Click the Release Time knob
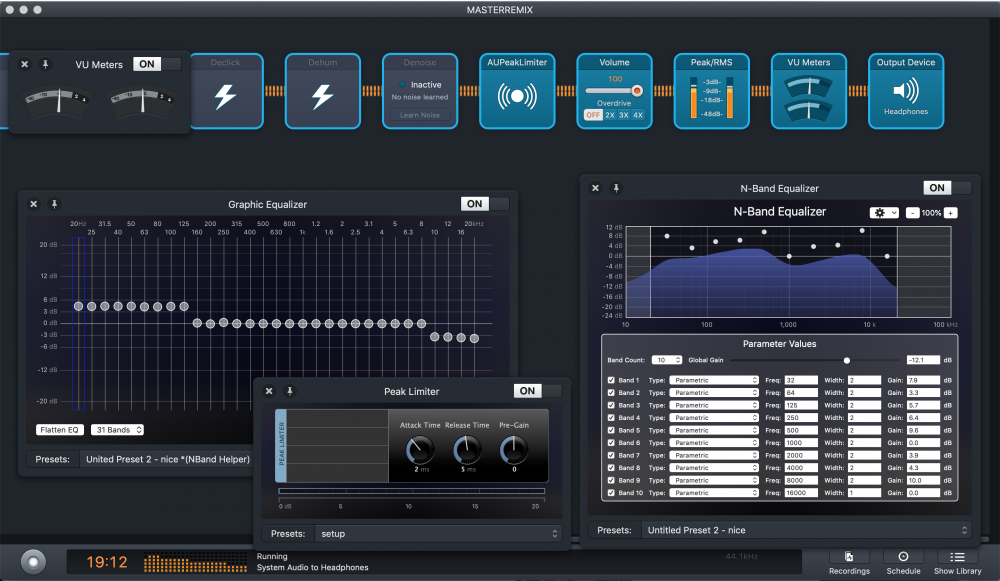Viewport: 1000px width, 581px height. click(467, 450)
